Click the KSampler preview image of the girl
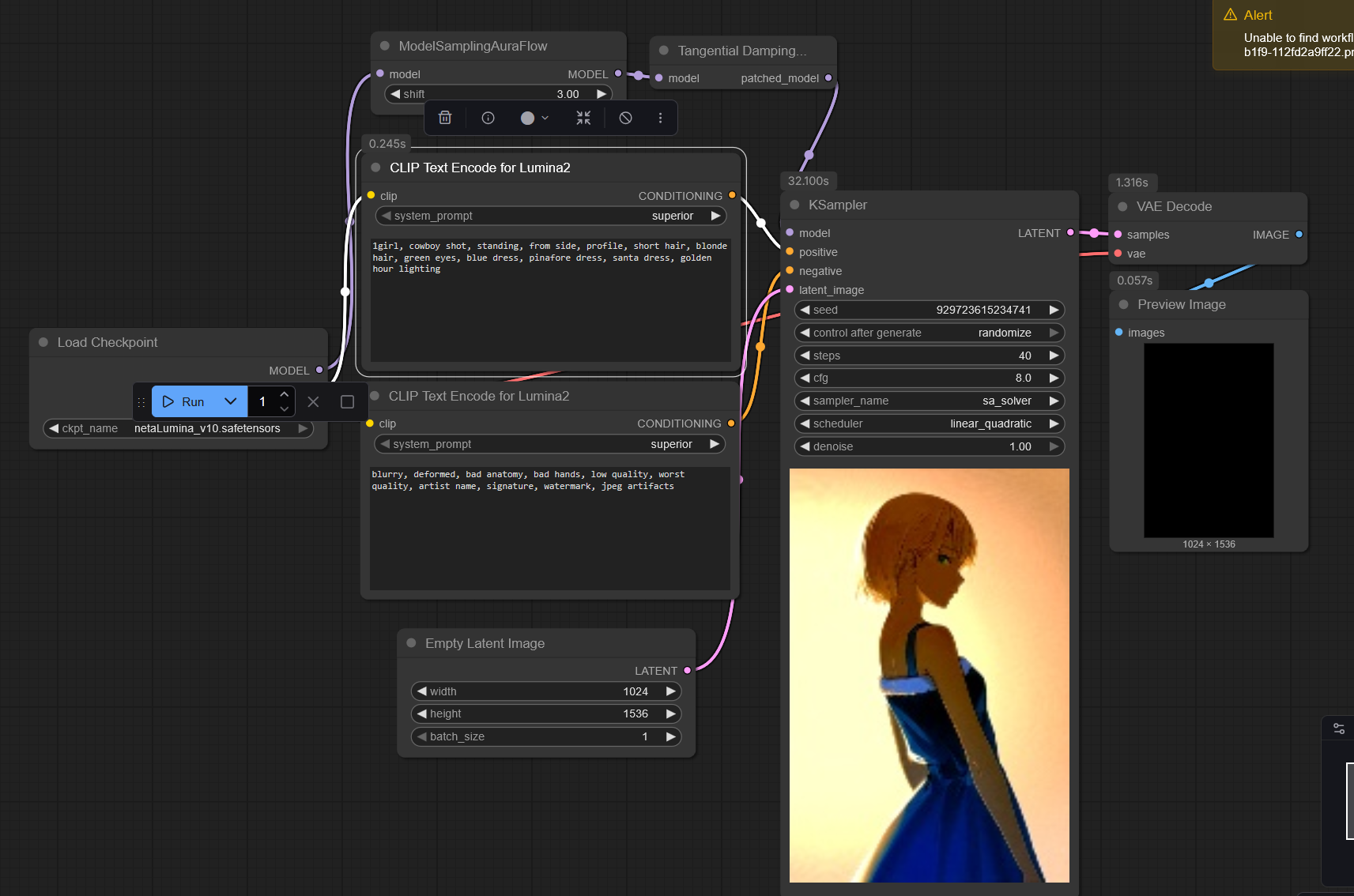The image size is (1354, 896). pos(930,676)
